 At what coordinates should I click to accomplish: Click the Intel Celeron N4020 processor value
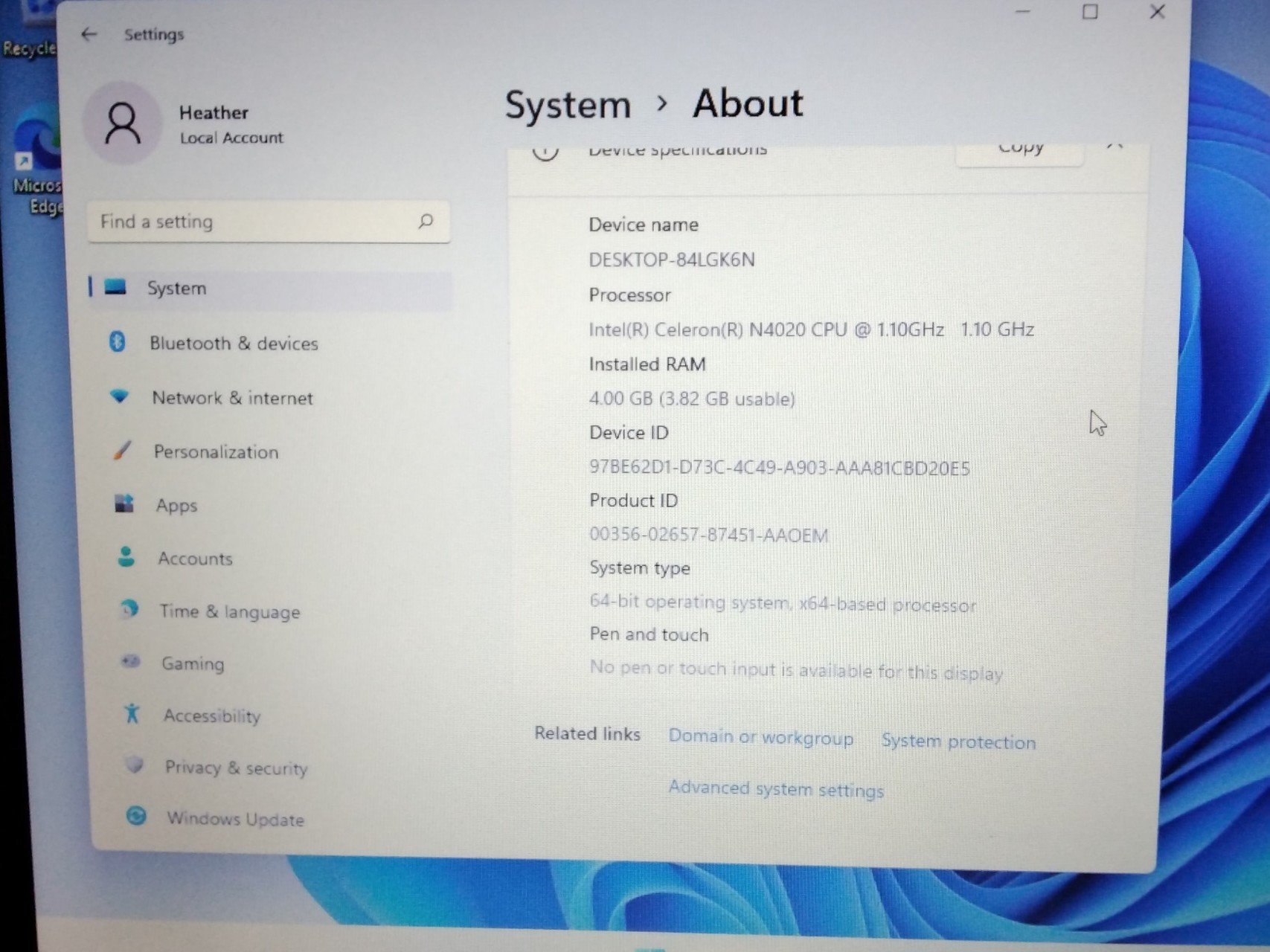(x=811, y=329)
